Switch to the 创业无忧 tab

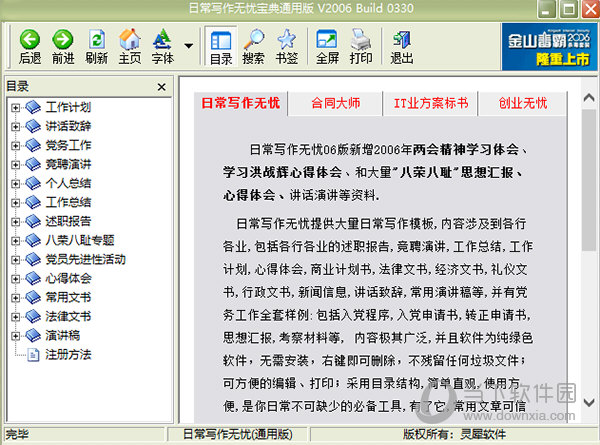coord(523,103)
